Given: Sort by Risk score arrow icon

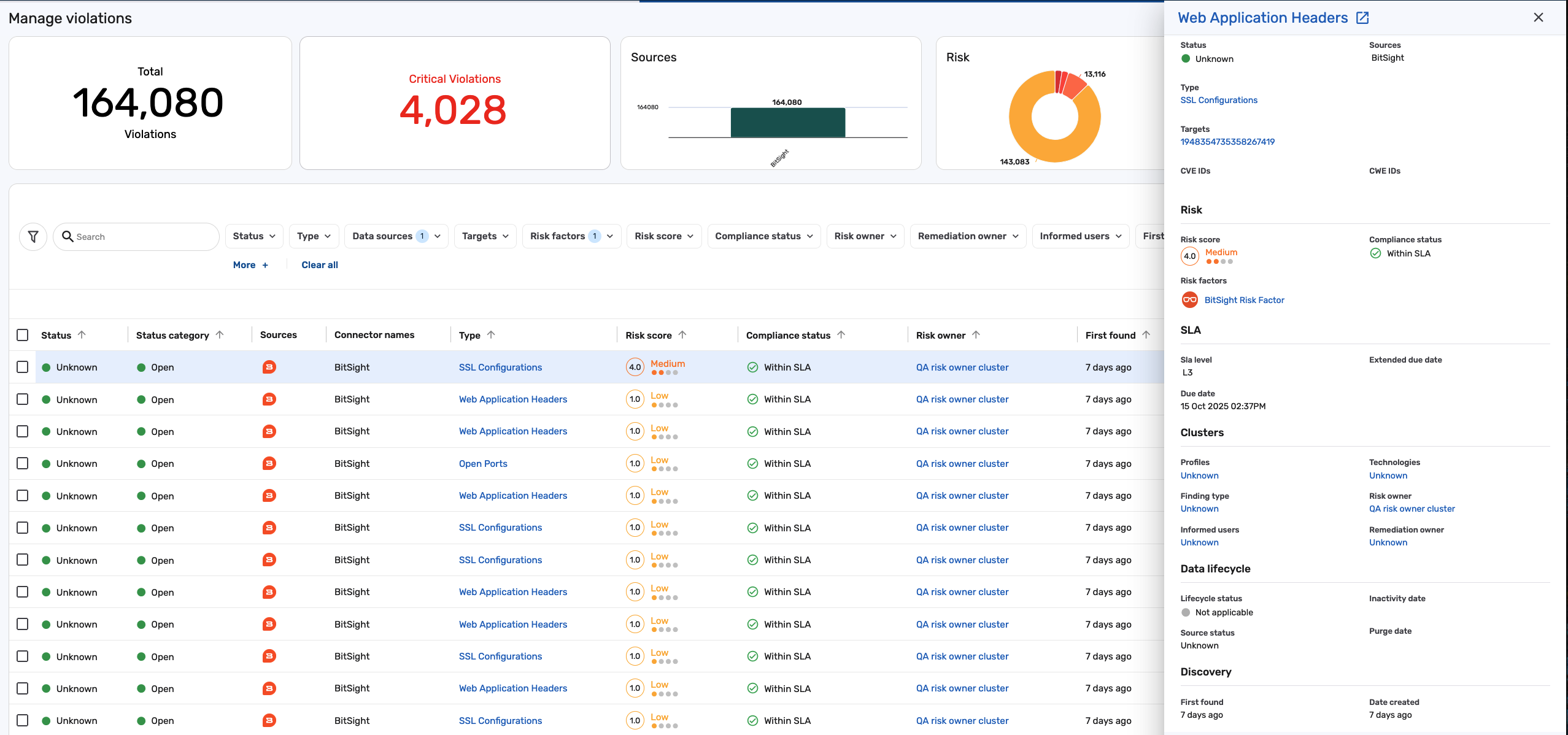Looking at the screenshot, I should (682, 335).
